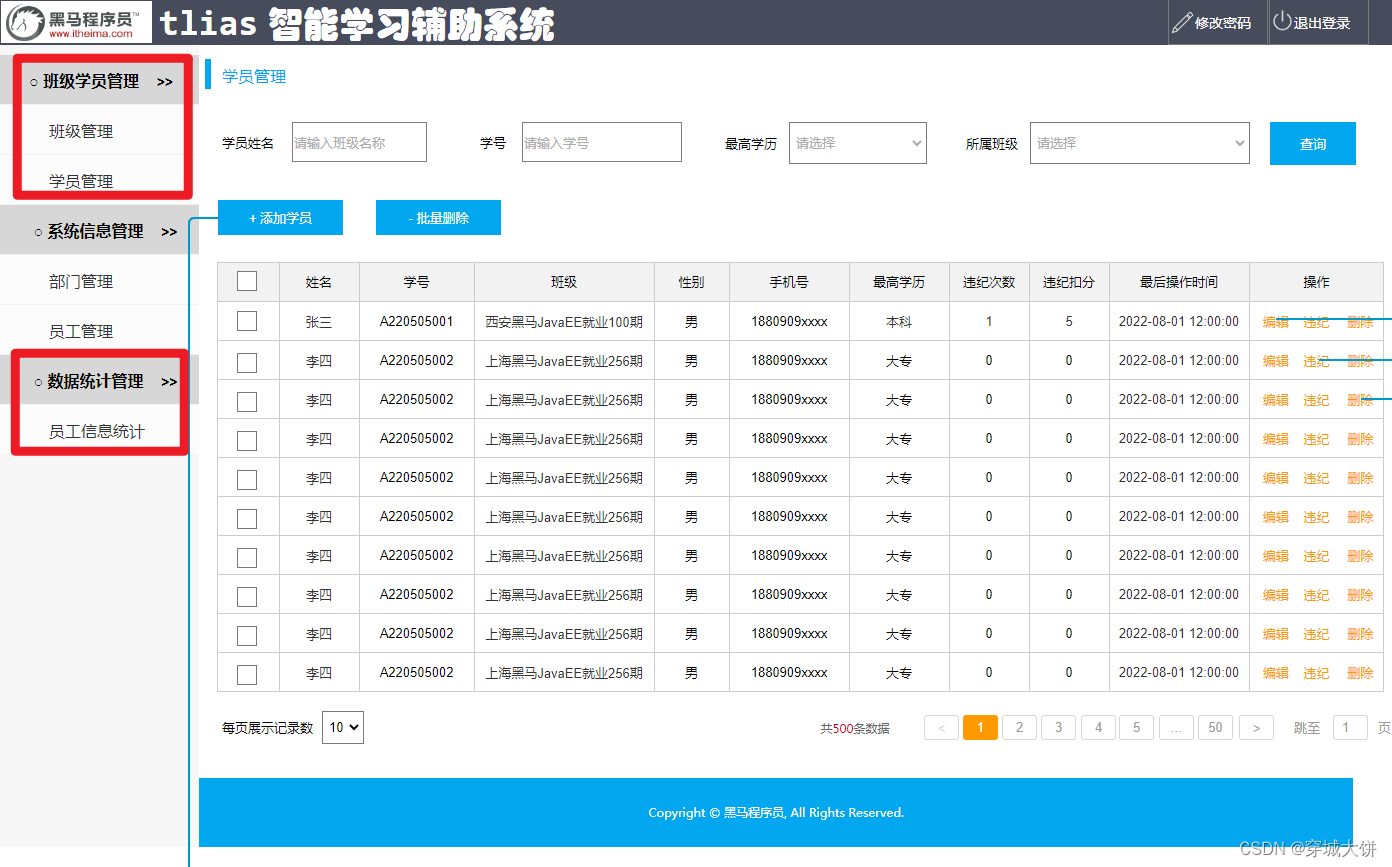The width and height of the screenshot is (1392, 867).
Task: Open 员工信息统计 from the sidebar
Action: (95, 431)
